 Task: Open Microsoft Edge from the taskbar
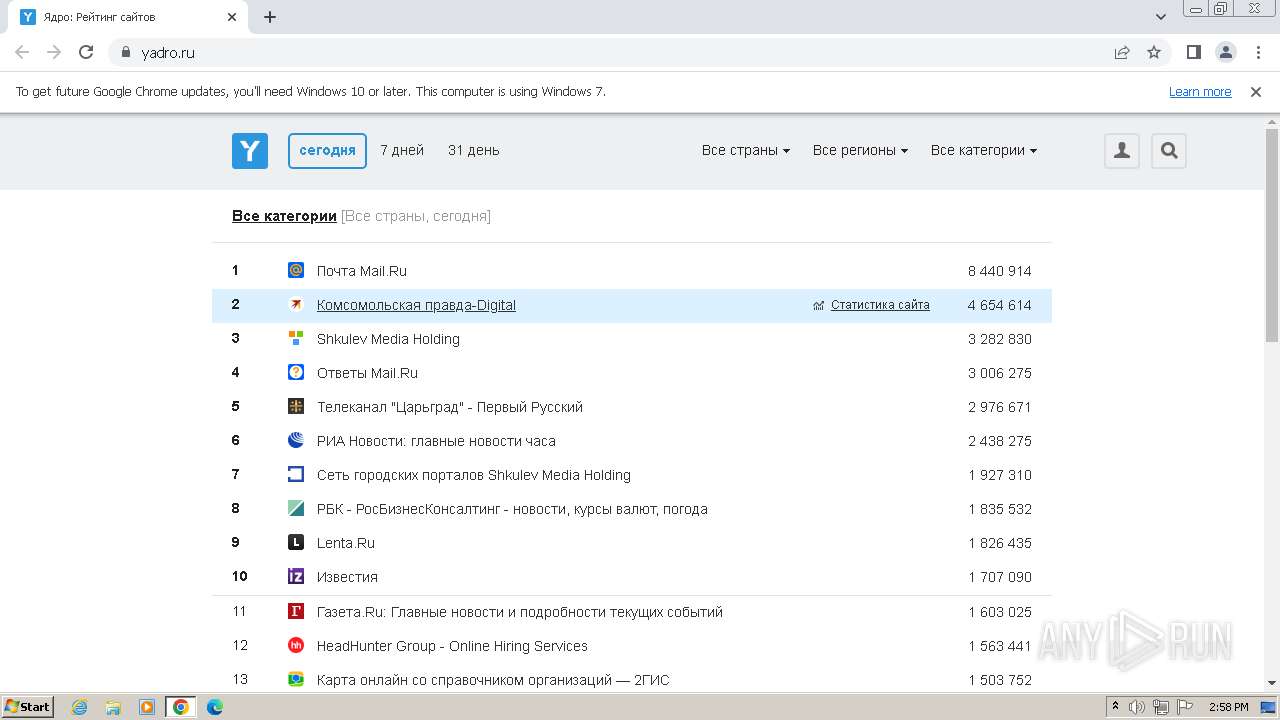(x=214, y=707)
